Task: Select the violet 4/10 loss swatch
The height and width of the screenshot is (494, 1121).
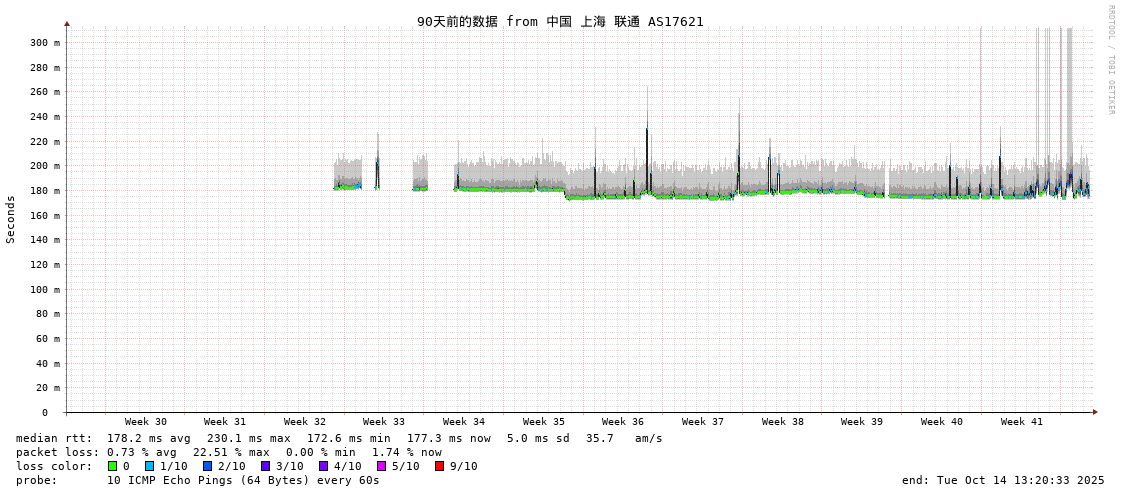Action: [x=323, y=466]
